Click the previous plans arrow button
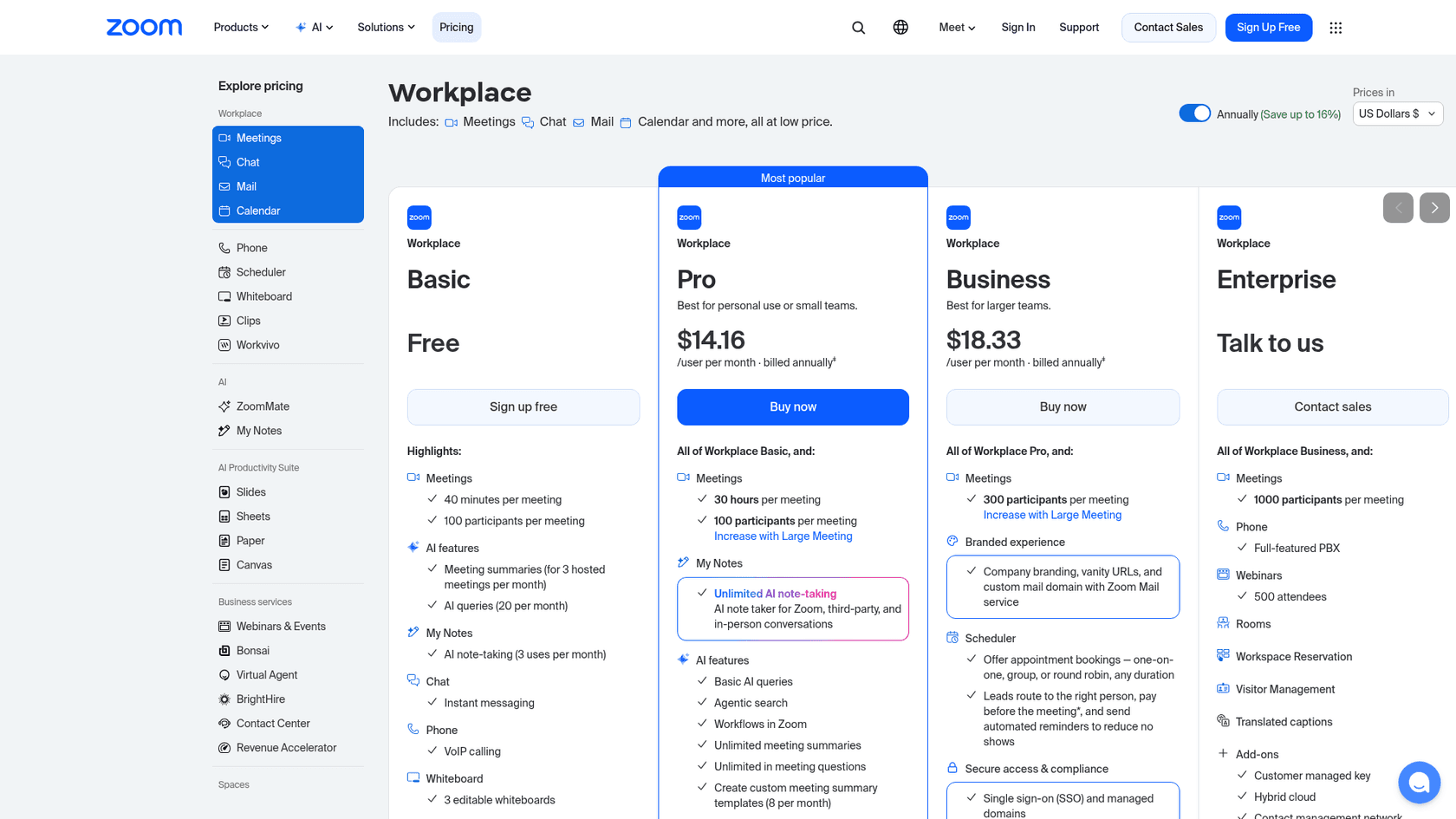The height and width of the screenshot is (819, 1456). point(1398,208)
